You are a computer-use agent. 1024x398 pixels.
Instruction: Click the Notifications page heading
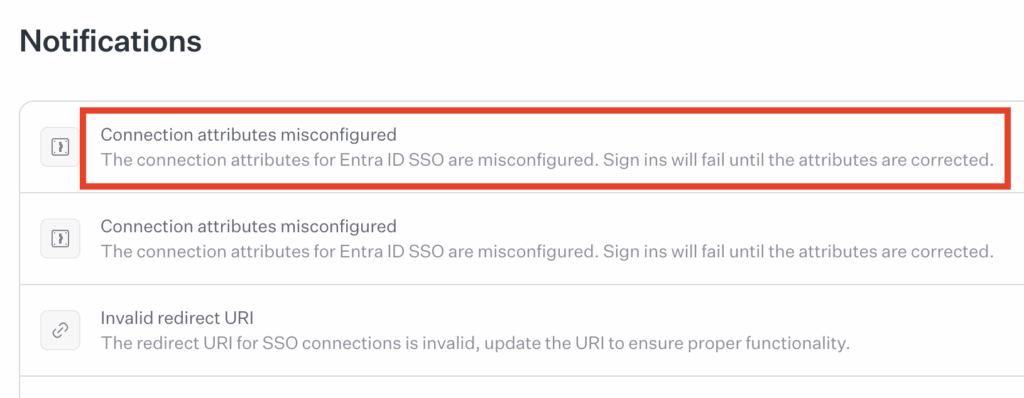pos(110,41)
